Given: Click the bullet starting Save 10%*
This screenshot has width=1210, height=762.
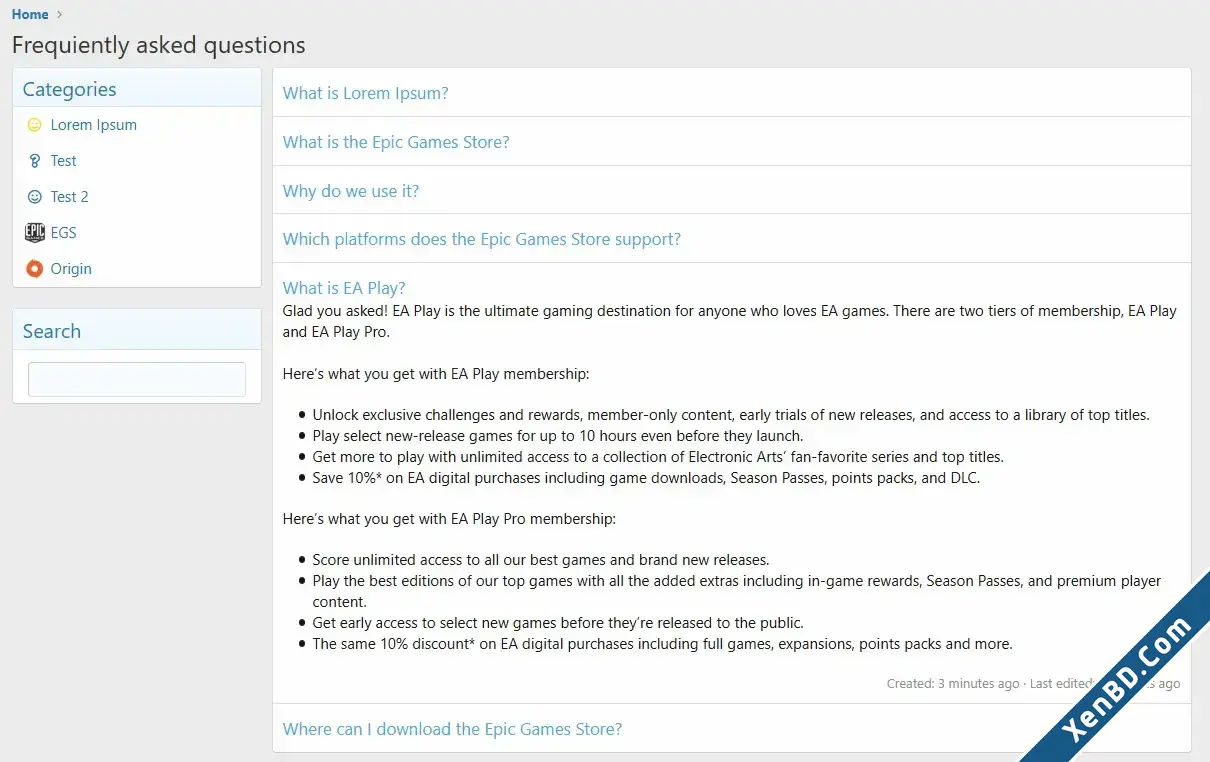Looking at the screenshot, I should pyautogui.click(x=646, y=478).
